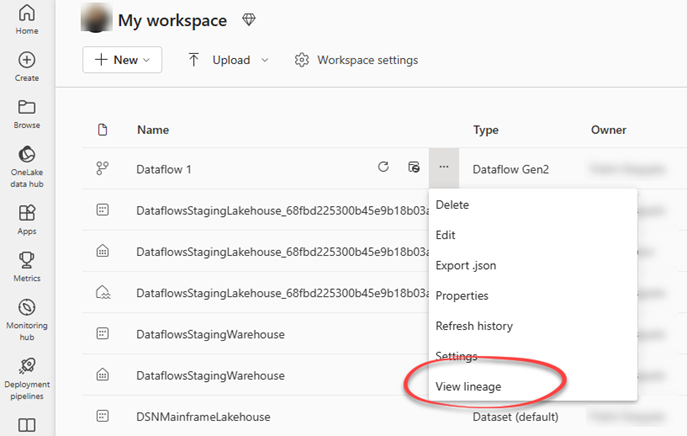Click the house icon beside second DataflowsStagingWarehouse
The height and width of the screenshot is (436, 687).
[103, 375]
